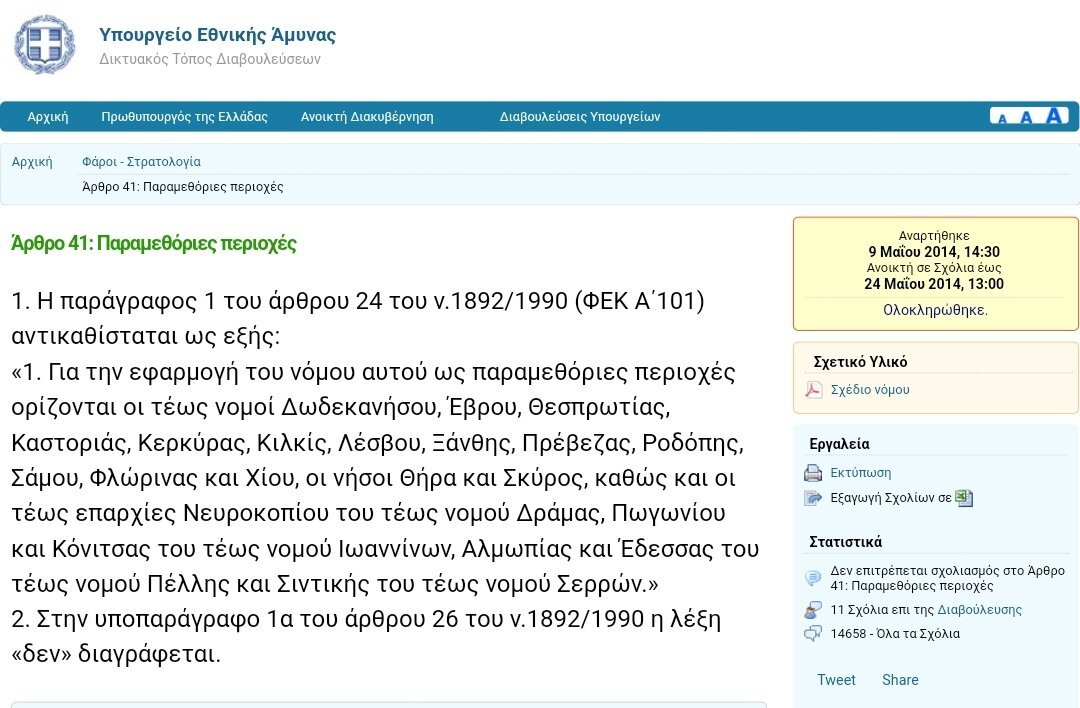Click the PDF icon beside Σχέδιο νόμου
This screenshot has height=708, width=1080.
coord(813,390)
